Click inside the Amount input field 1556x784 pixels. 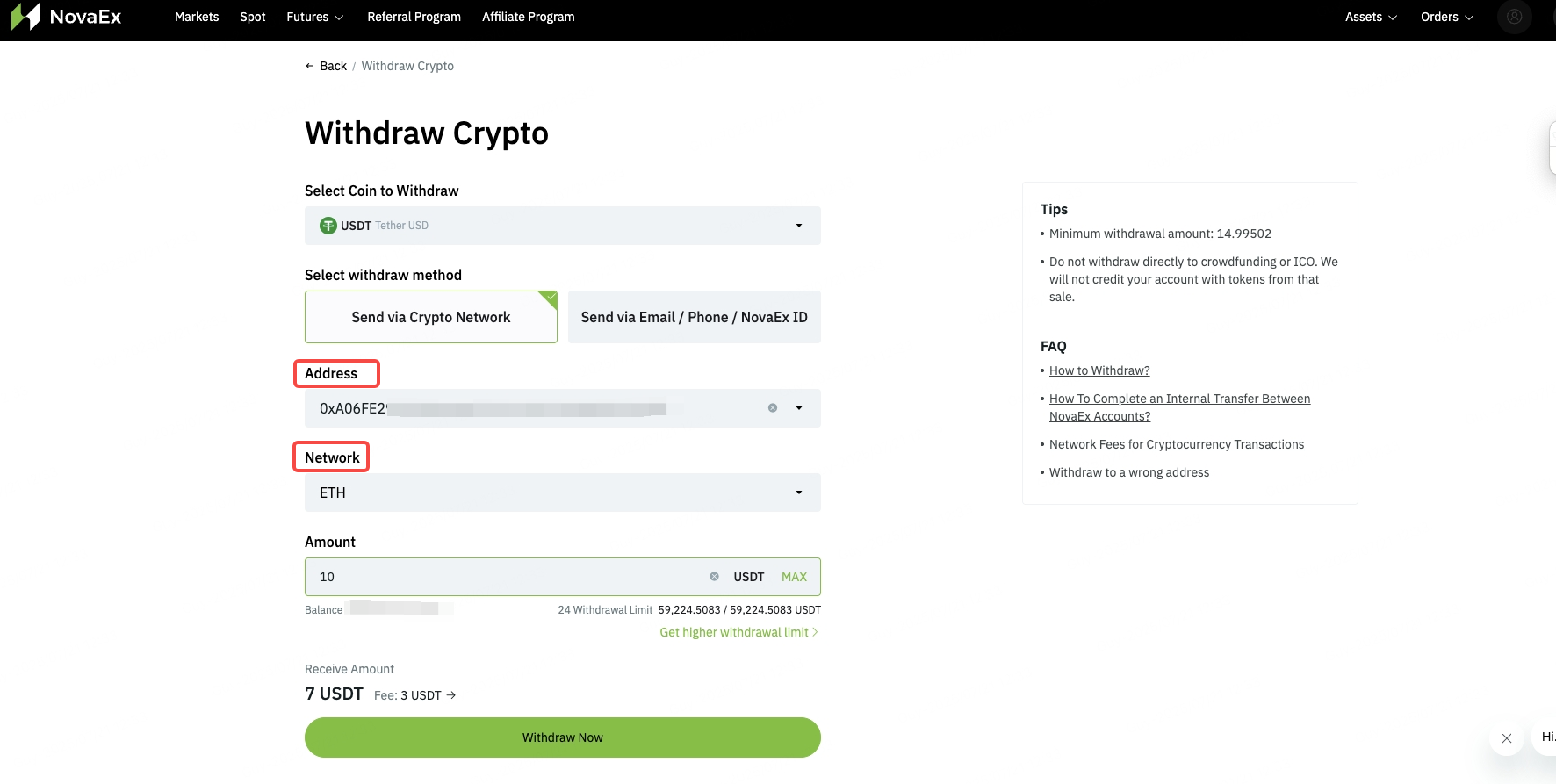click(x=509, y=576)
